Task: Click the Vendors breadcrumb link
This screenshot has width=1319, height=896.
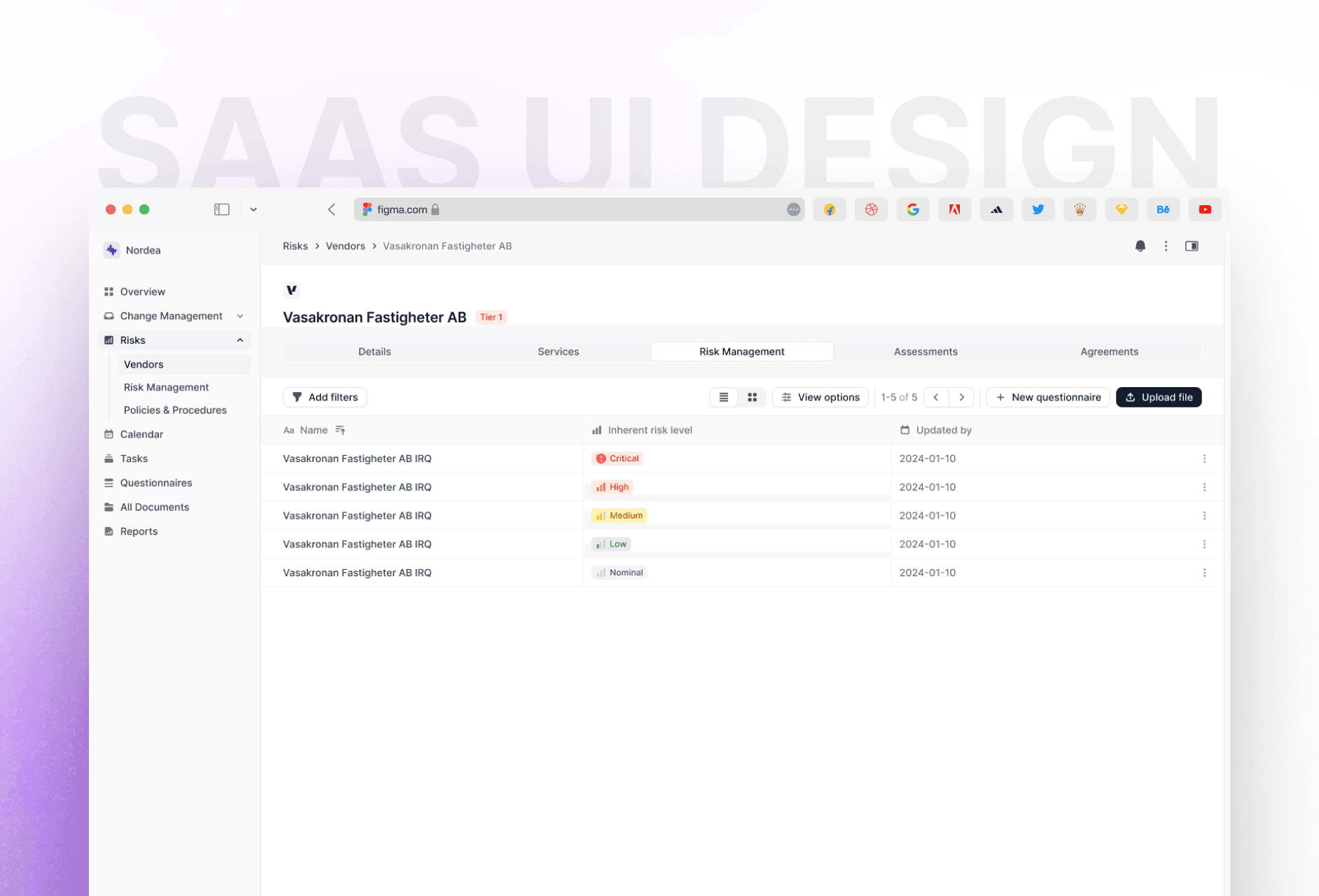Action: [345, 246]
